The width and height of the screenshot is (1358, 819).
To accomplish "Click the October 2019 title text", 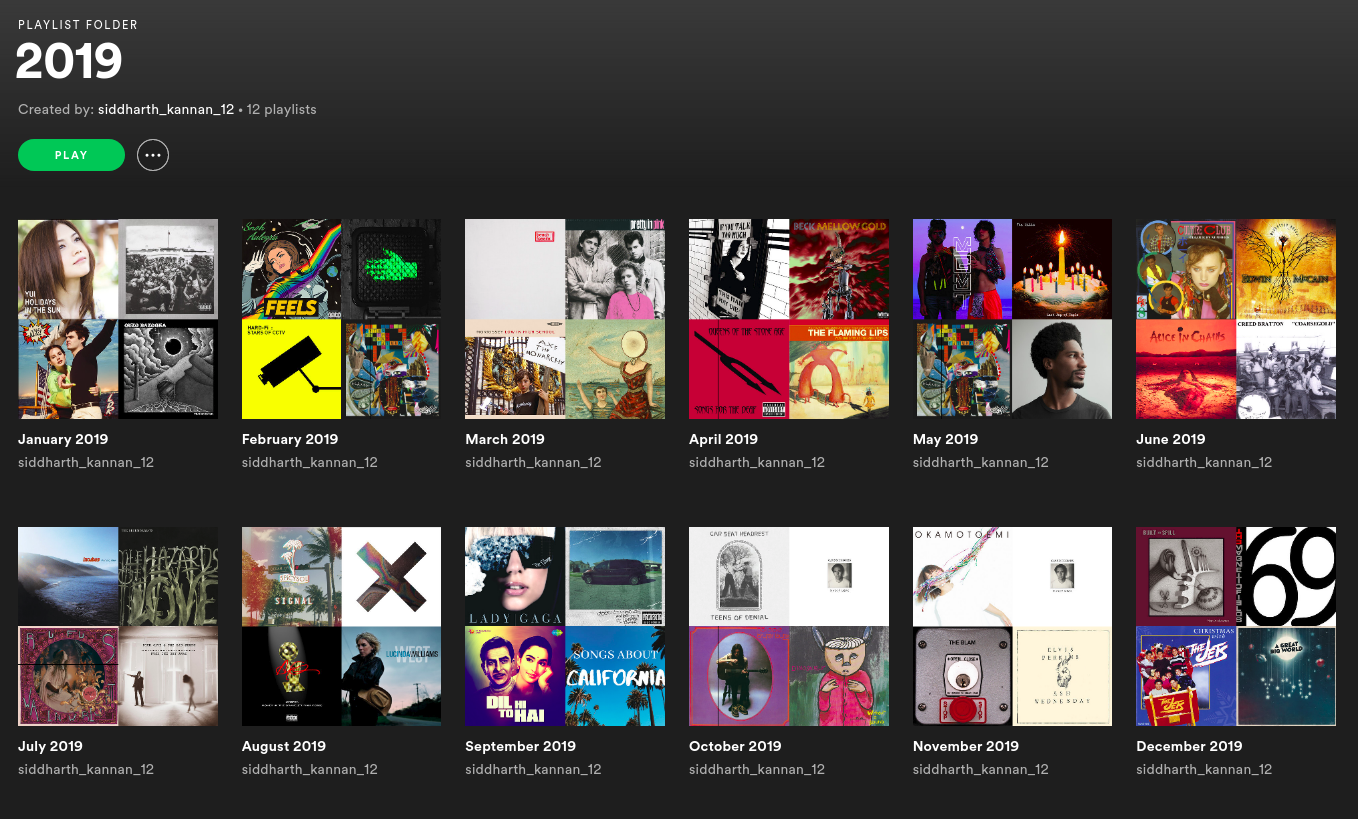I will pyautogui.click(x=735, y=746).
